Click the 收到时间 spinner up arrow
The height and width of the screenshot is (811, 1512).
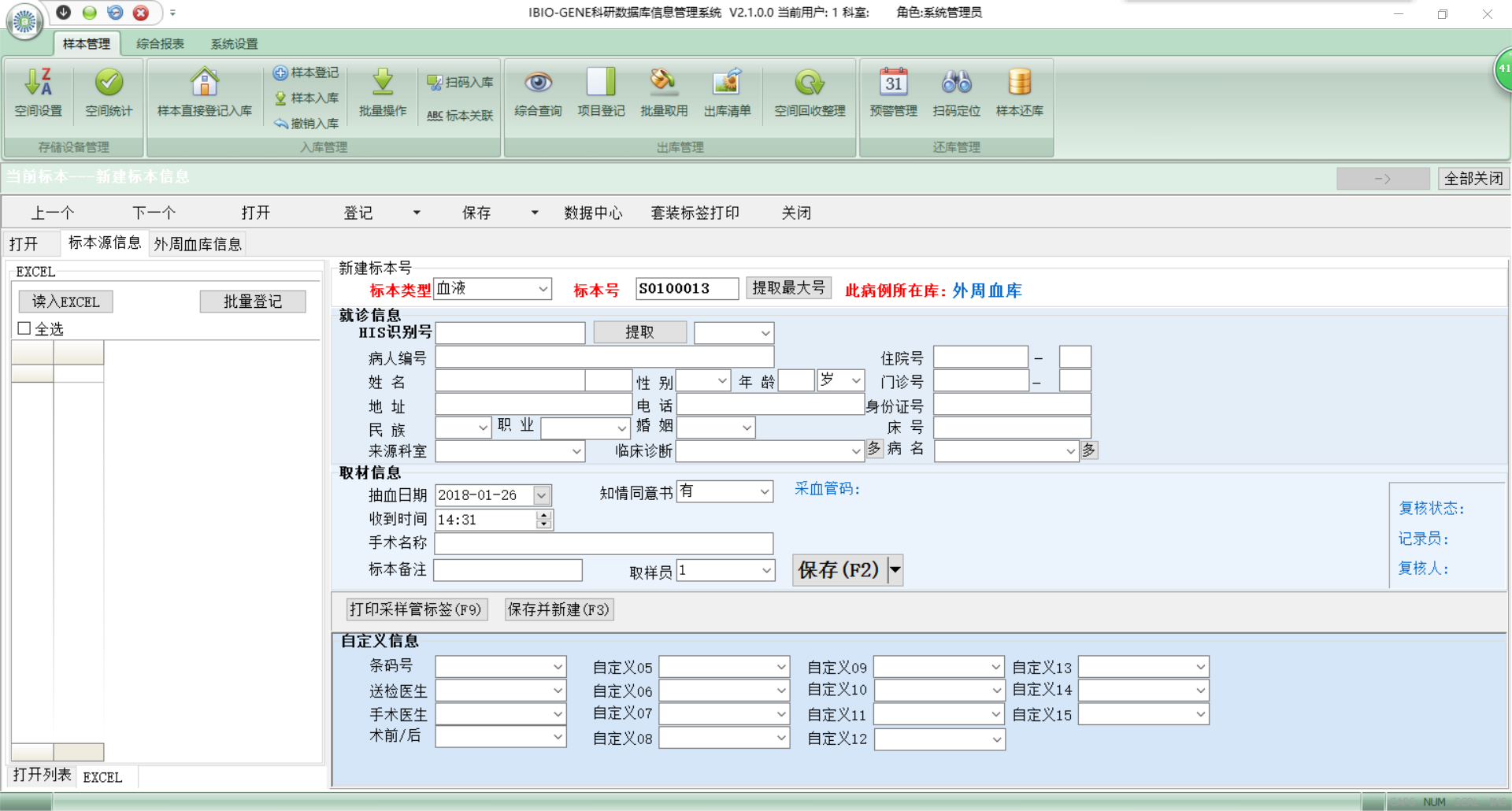(x=543, y=515)
